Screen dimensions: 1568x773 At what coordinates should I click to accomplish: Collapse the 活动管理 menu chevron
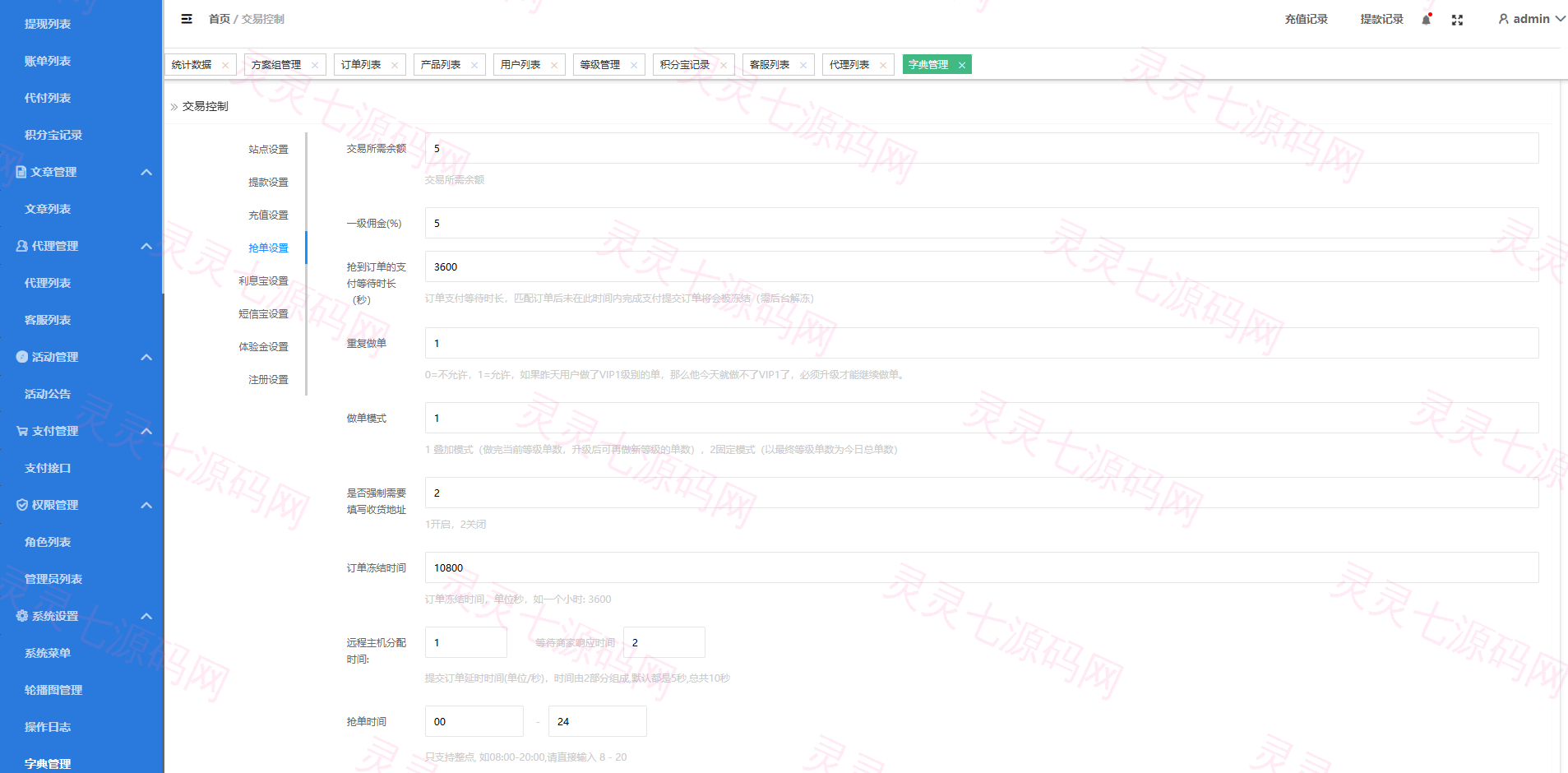click(146, 357)
